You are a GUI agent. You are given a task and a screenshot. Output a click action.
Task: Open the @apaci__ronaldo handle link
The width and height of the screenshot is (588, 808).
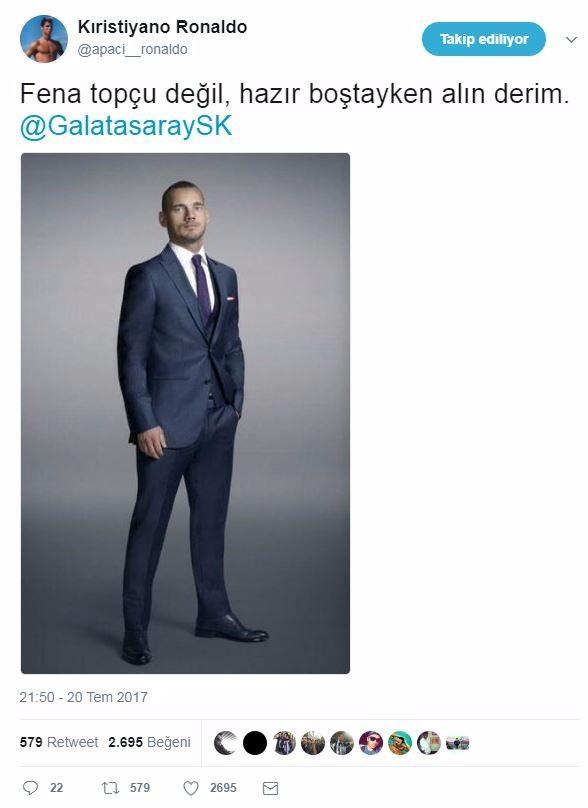tap(132, 49)
